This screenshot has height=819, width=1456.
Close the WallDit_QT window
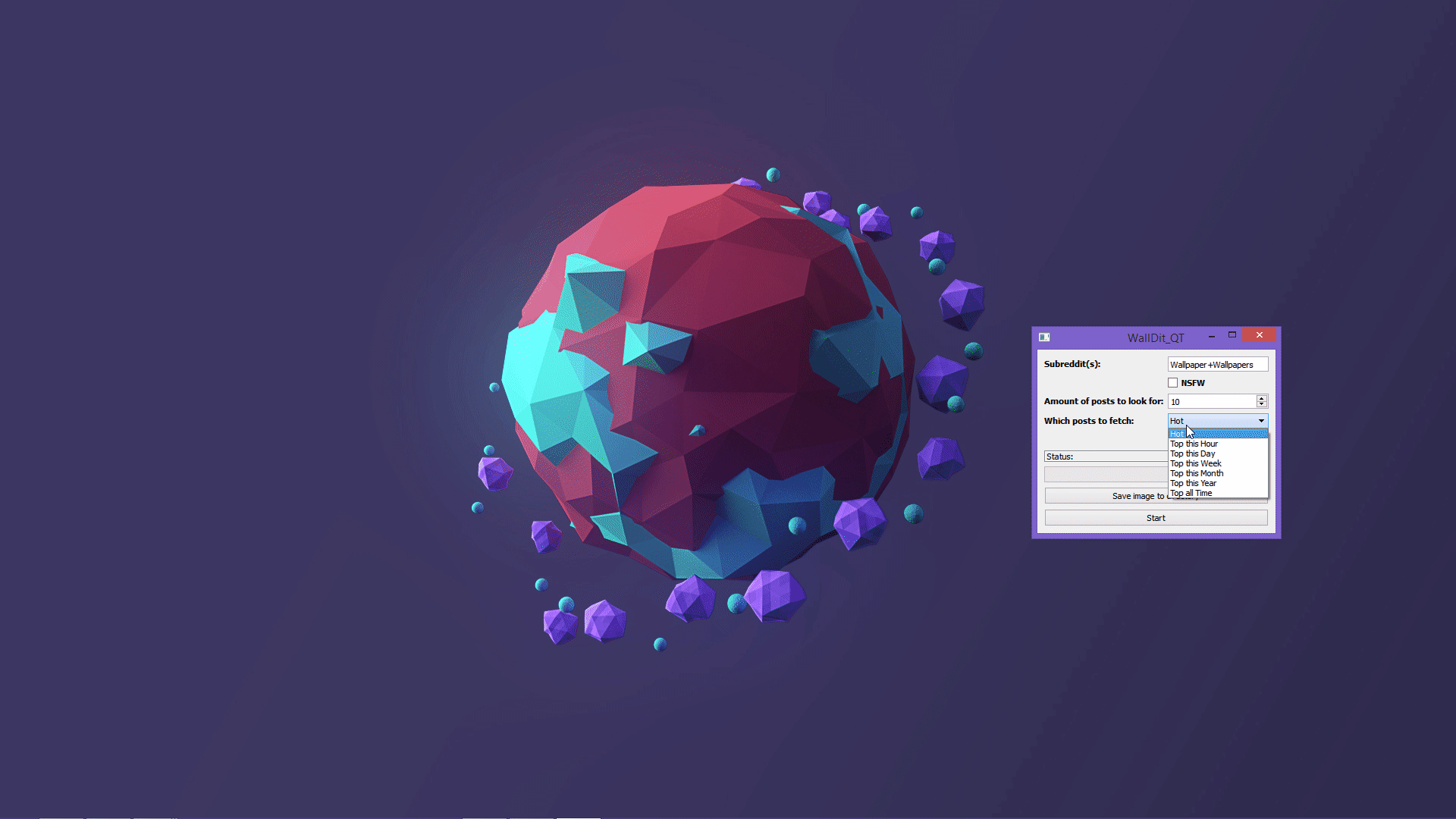(x=1260, y=335)
